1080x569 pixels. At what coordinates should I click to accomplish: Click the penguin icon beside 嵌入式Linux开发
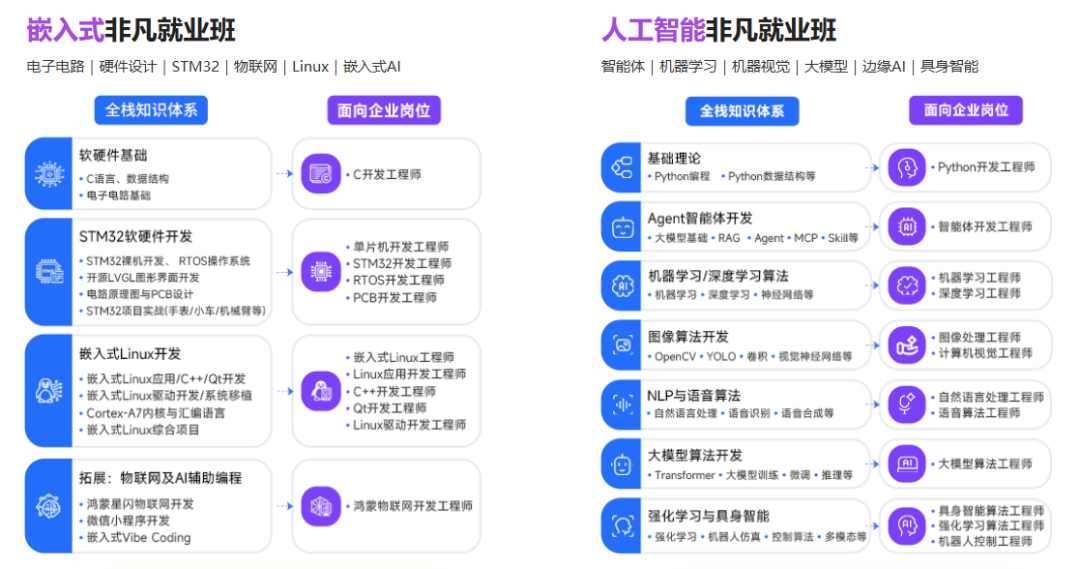[49, 391]
